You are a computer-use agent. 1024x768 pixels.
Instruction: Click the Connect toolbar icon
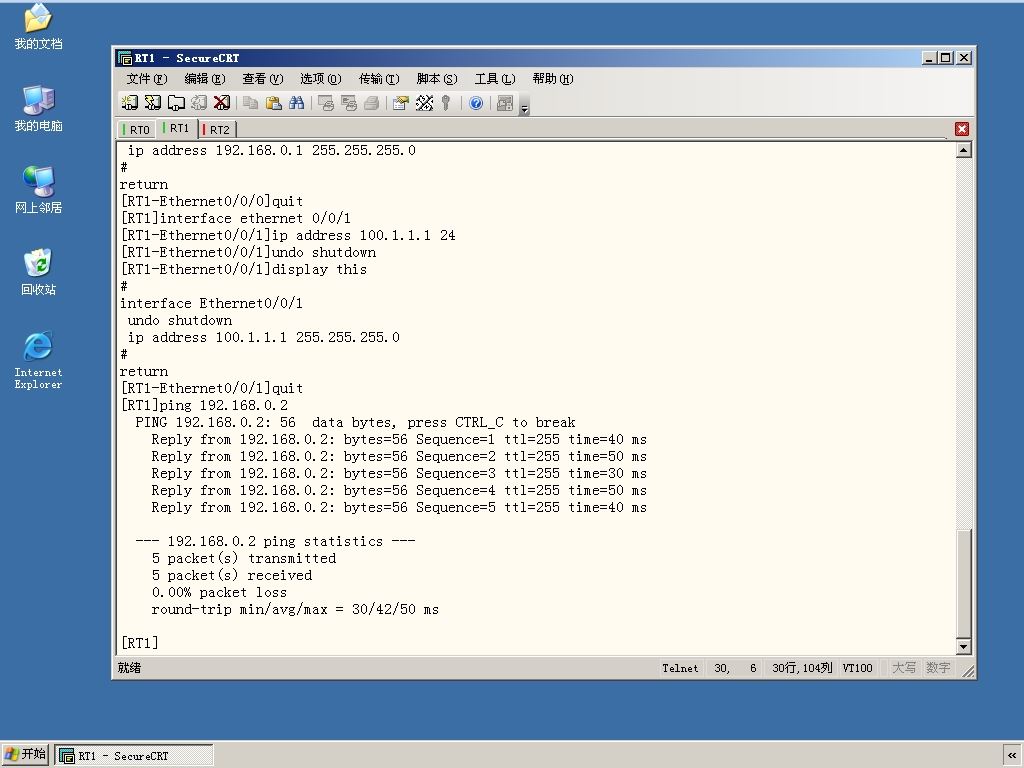(129, 103)
